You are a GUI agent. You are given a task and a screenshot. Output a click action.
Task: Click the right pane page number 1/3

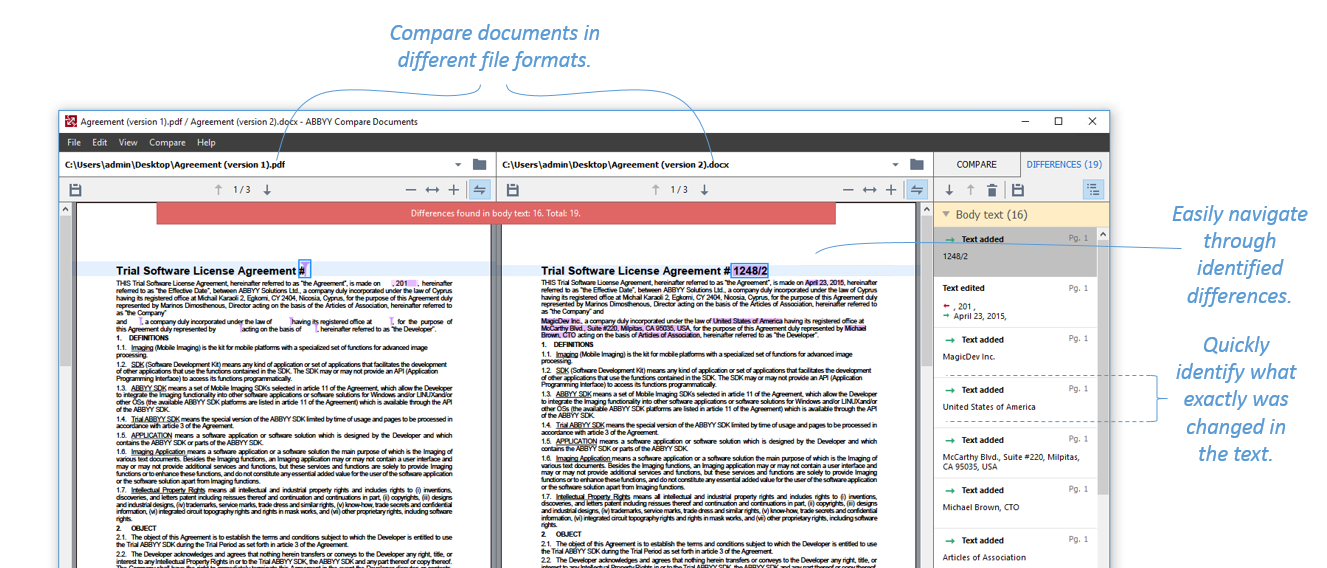tap(679, 190)
